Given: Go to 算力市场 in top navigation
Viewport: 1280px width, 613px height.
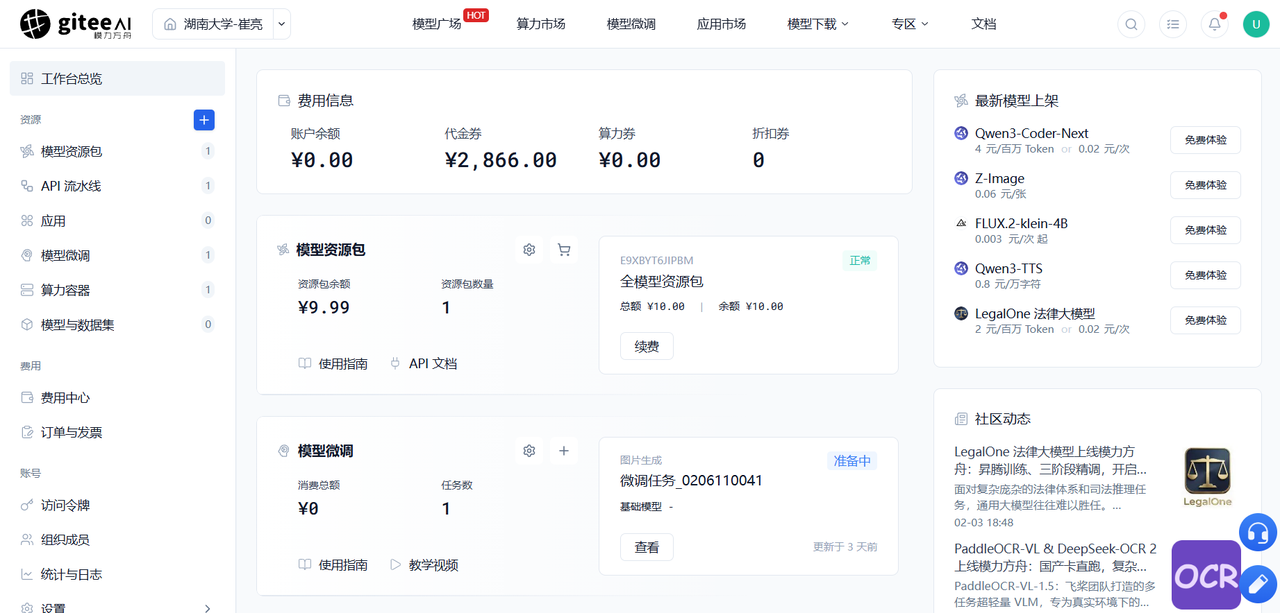Looking at the screenshot, I should (x=541, y=24).
